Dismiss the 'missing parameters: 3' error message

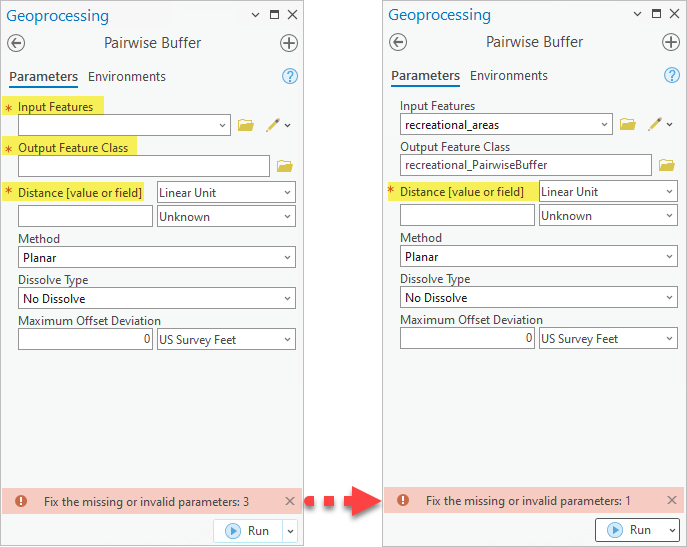(290, 501)
